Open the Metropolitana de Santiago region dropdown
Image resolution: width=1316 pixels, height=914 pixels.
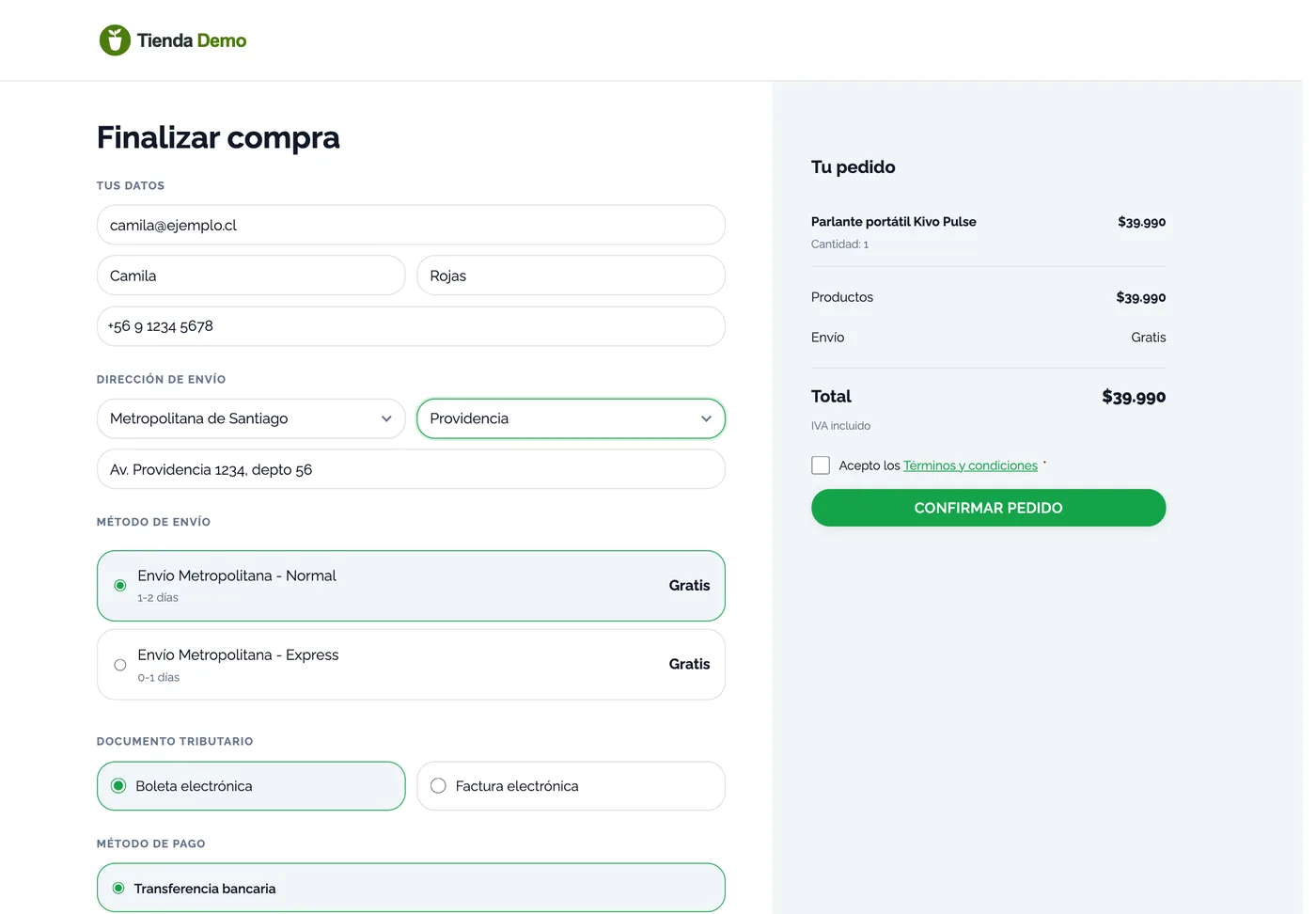(251, 418)
